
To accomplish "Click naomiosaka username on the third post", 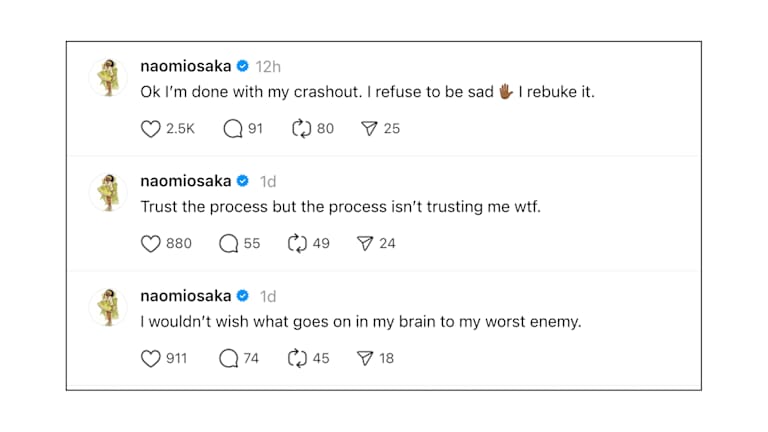I will (185, 296).
